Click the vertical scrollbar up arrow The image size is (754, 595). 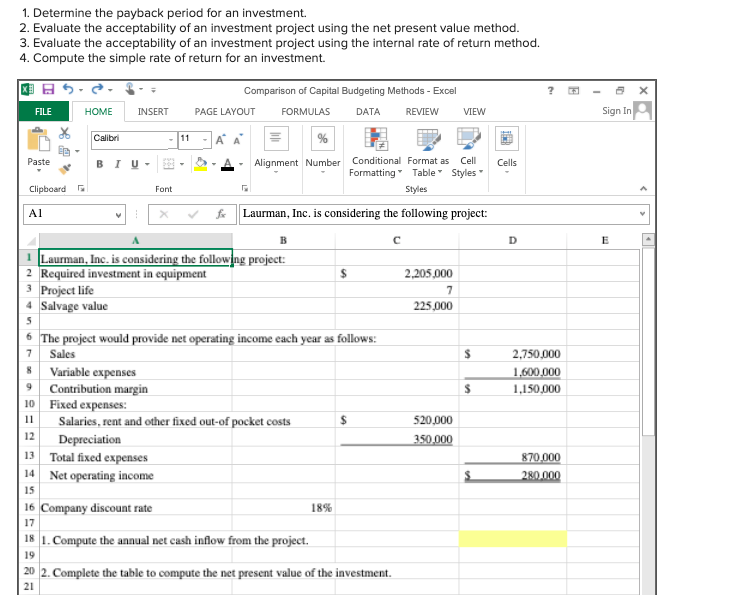click(x=648, y=239)
